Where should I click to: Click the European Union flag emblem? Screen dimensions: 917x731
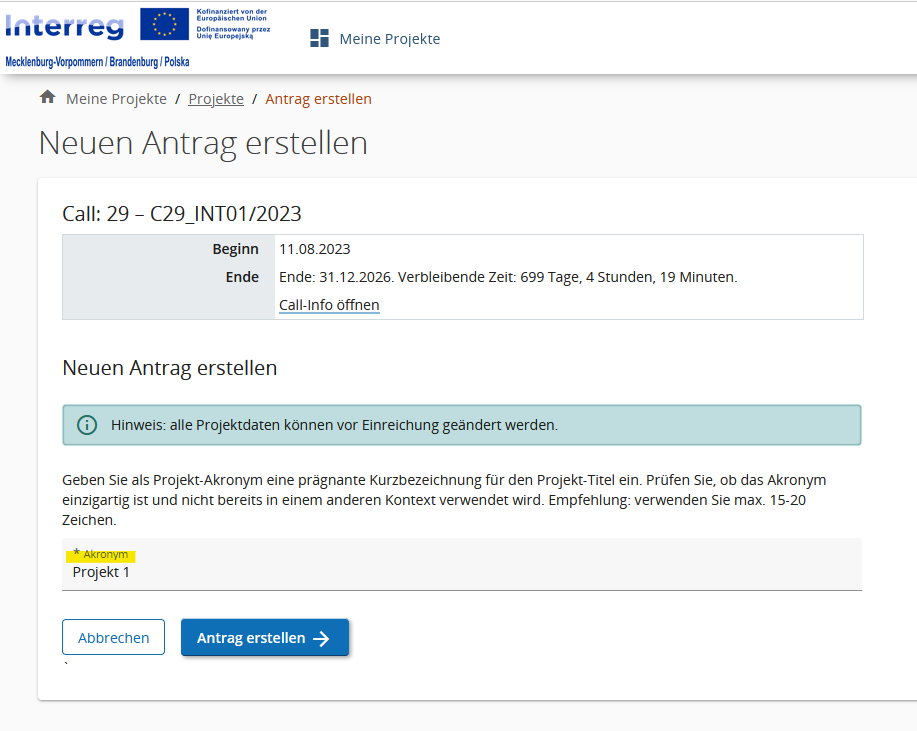178,24
